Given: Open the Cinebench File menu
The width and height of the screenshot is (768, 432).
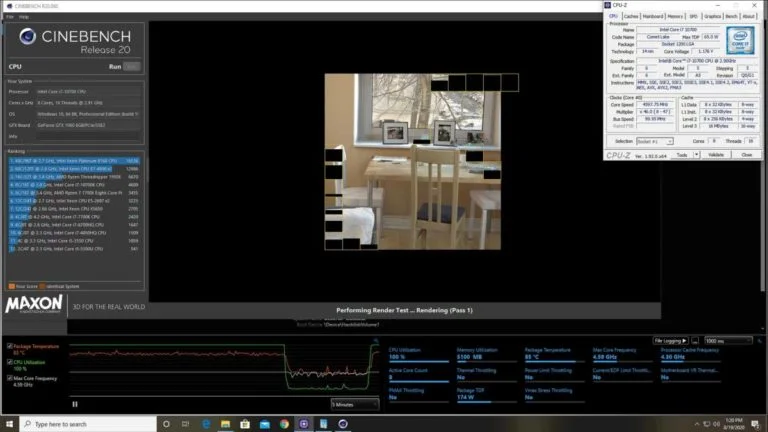Looking at the screenshot, I should click(9, 17).
